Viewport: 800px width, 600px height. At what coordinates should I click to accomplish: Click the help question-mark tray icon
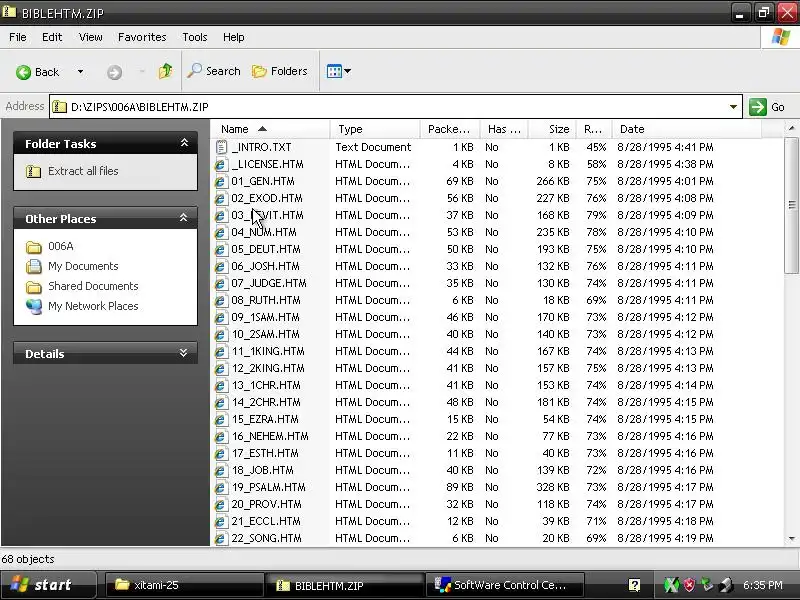tap(635, 585)
